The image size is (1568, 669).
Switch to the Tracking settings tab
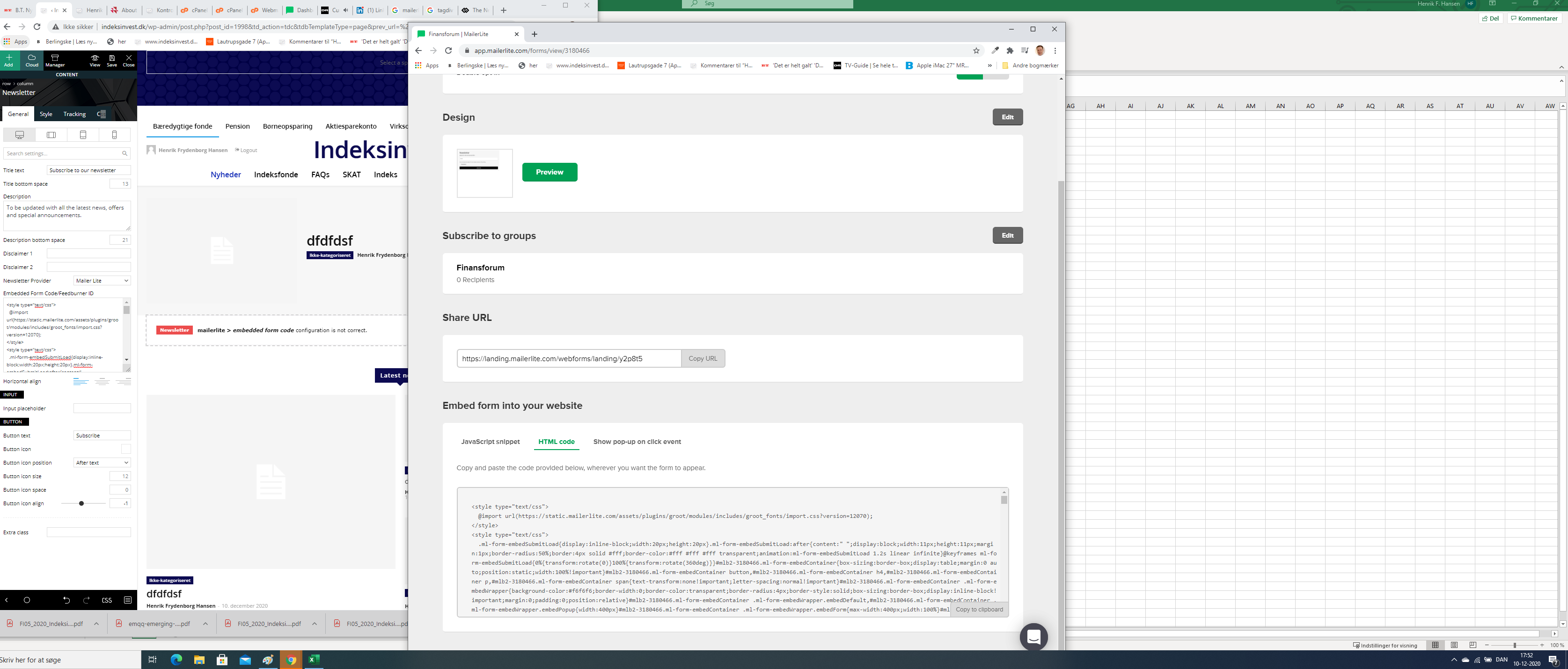click(74, 114)
